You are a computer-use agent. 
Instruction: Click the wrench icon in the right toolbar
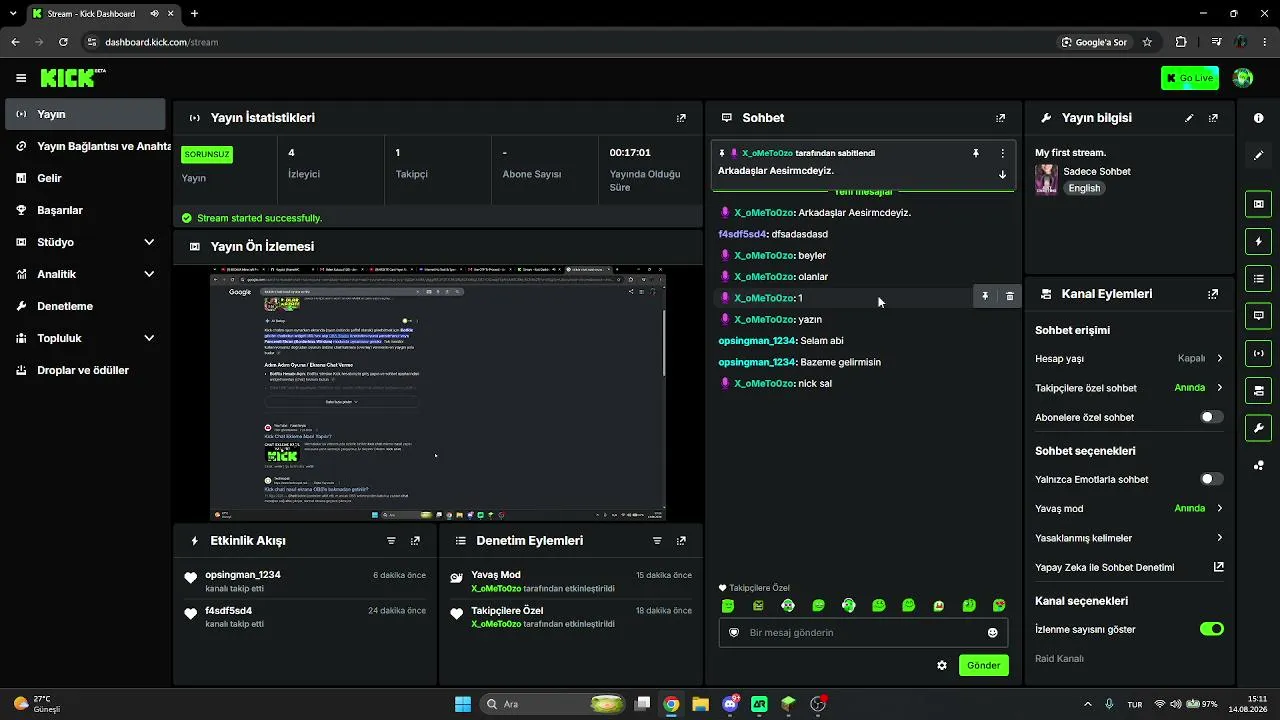(1259, 428)
